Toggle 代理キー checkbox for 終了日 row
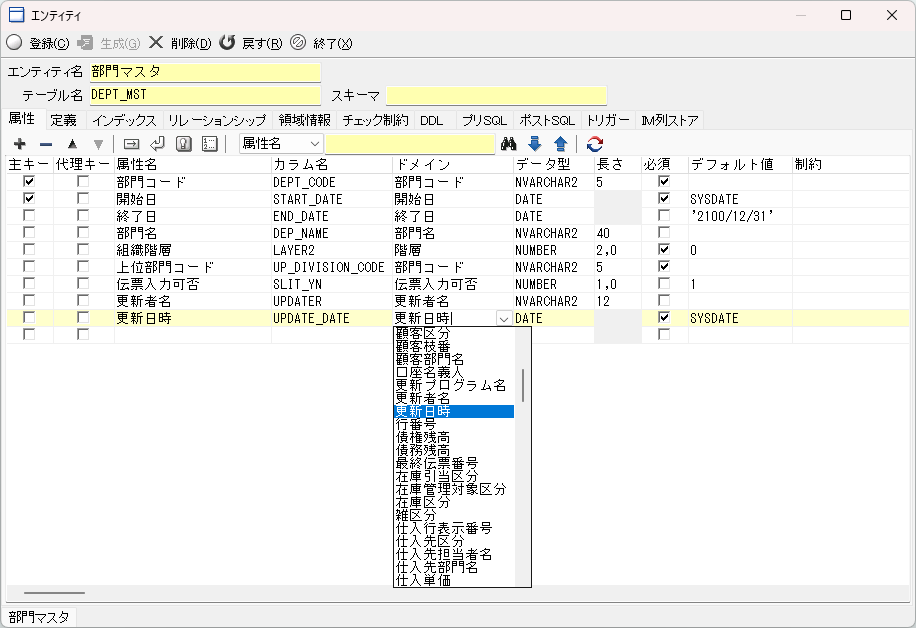The image size is (916, 628). [x=83, y=216]
